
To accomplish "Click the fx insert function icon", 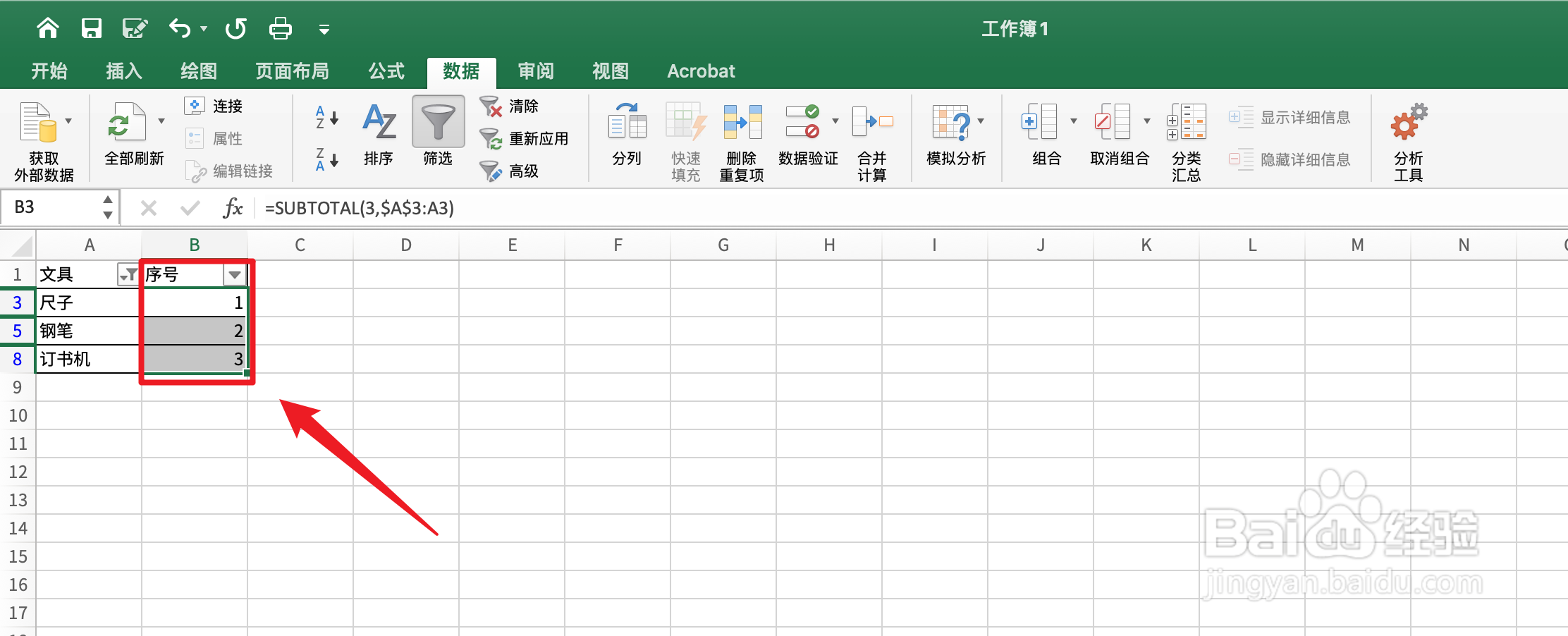I will [x=233, y=208].
